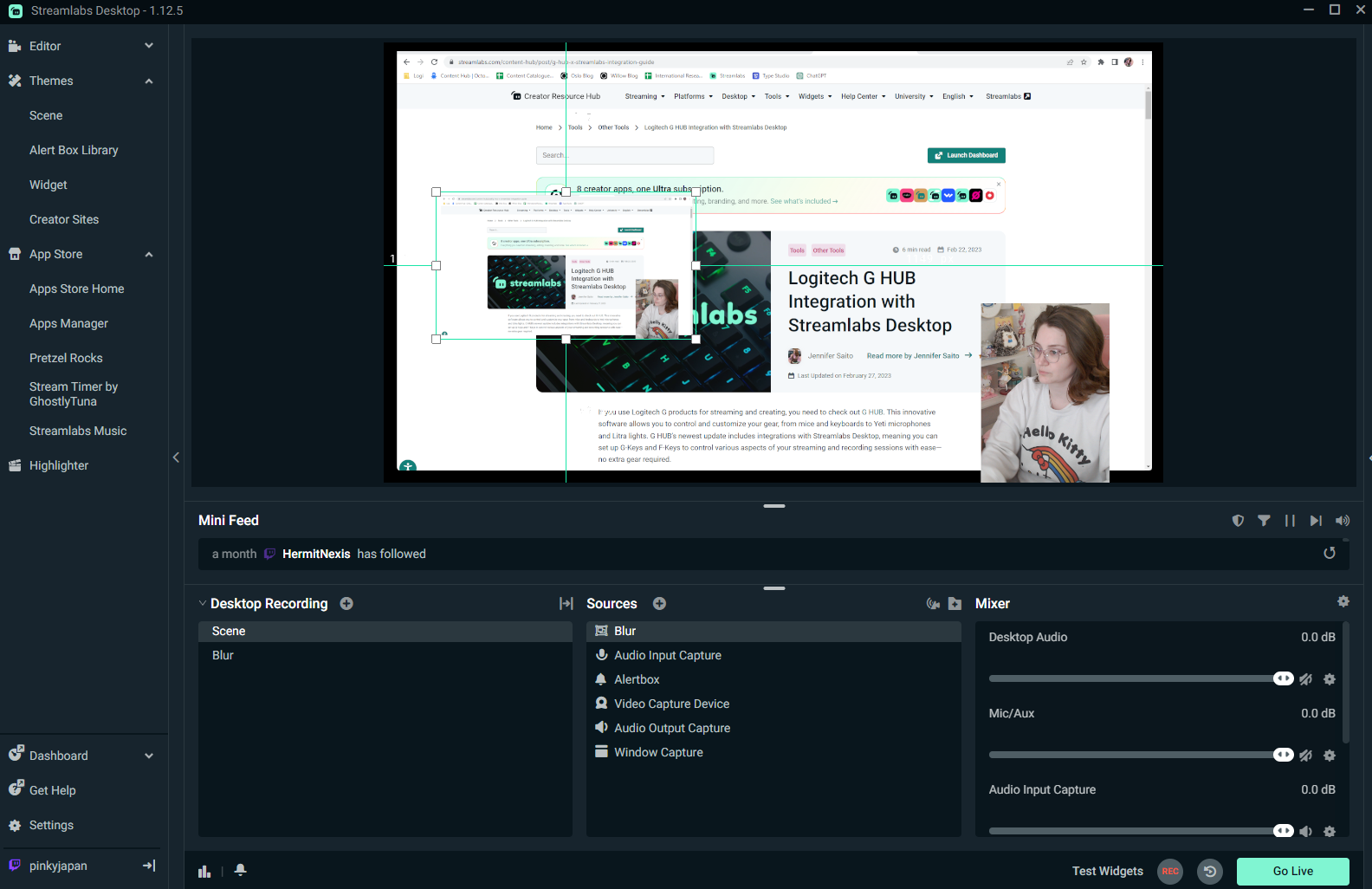The image size is (1372, 889).
Task: Unmute Mic/Aux in the Mixer
Action: click(1305, 756)
